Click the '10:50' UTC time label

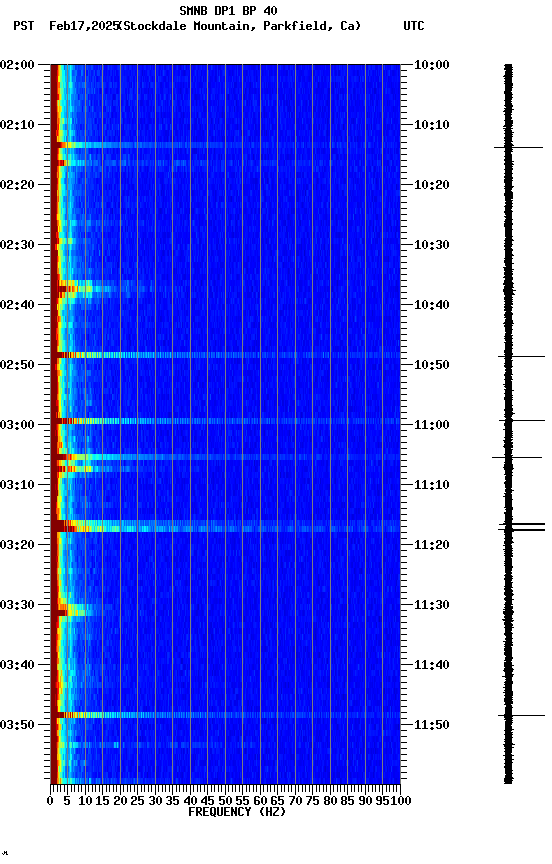coord(432,365)
